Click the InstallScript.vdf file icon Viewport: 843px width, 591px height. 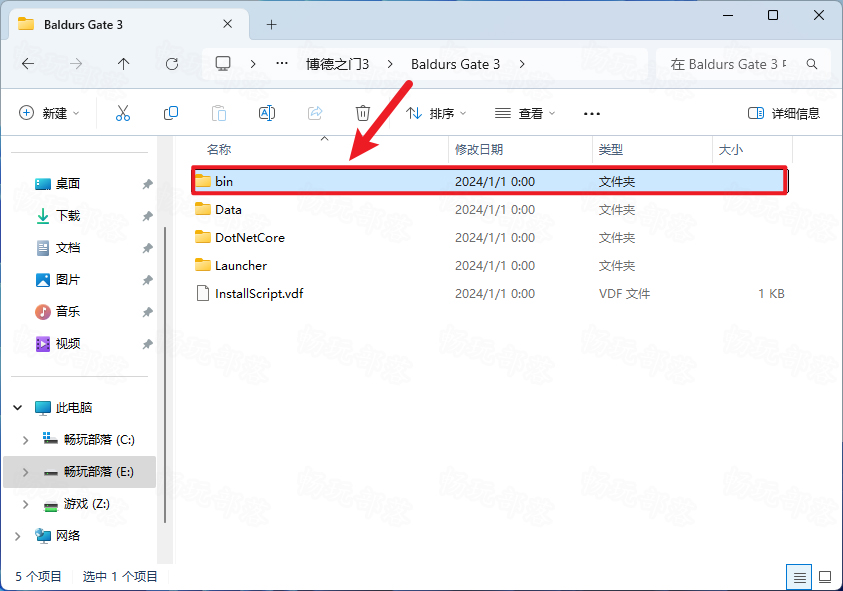[203, 294]
